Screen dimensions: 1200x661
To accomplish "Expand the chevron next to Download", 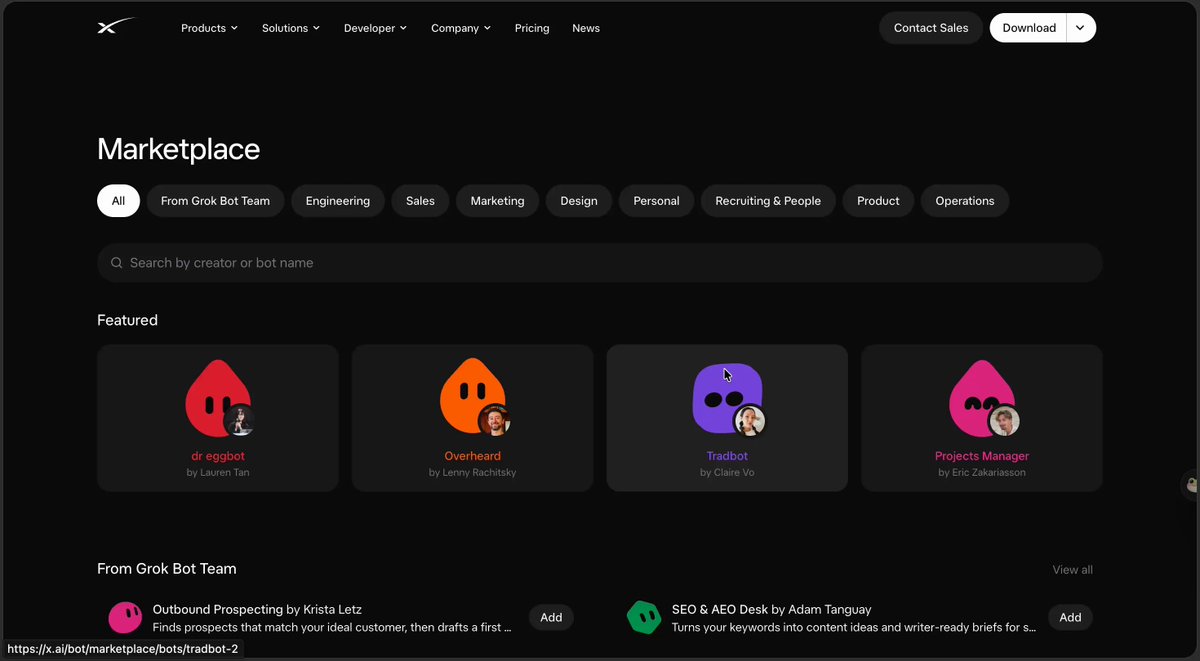I will 1081,28.
